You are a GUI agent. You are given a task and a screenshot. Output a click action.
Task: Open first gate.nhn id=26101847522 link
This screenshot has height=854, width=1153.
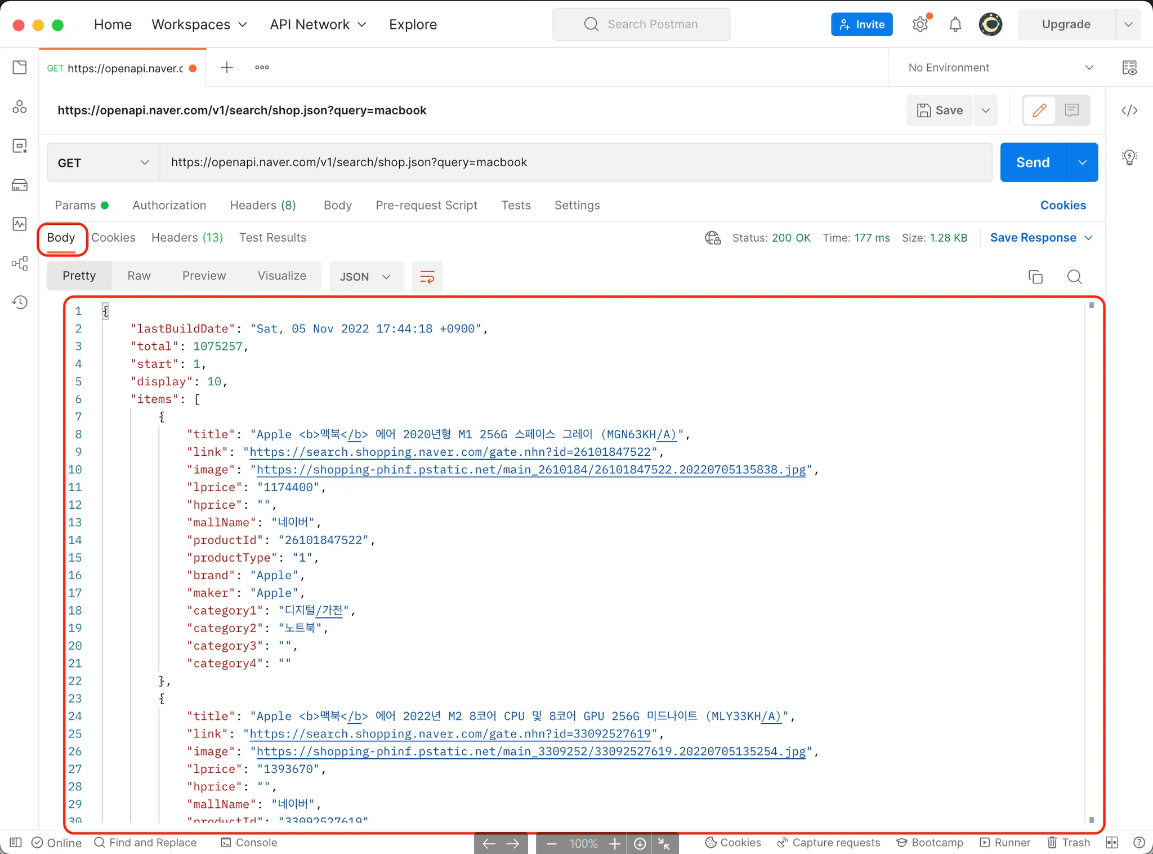[450, 452]
